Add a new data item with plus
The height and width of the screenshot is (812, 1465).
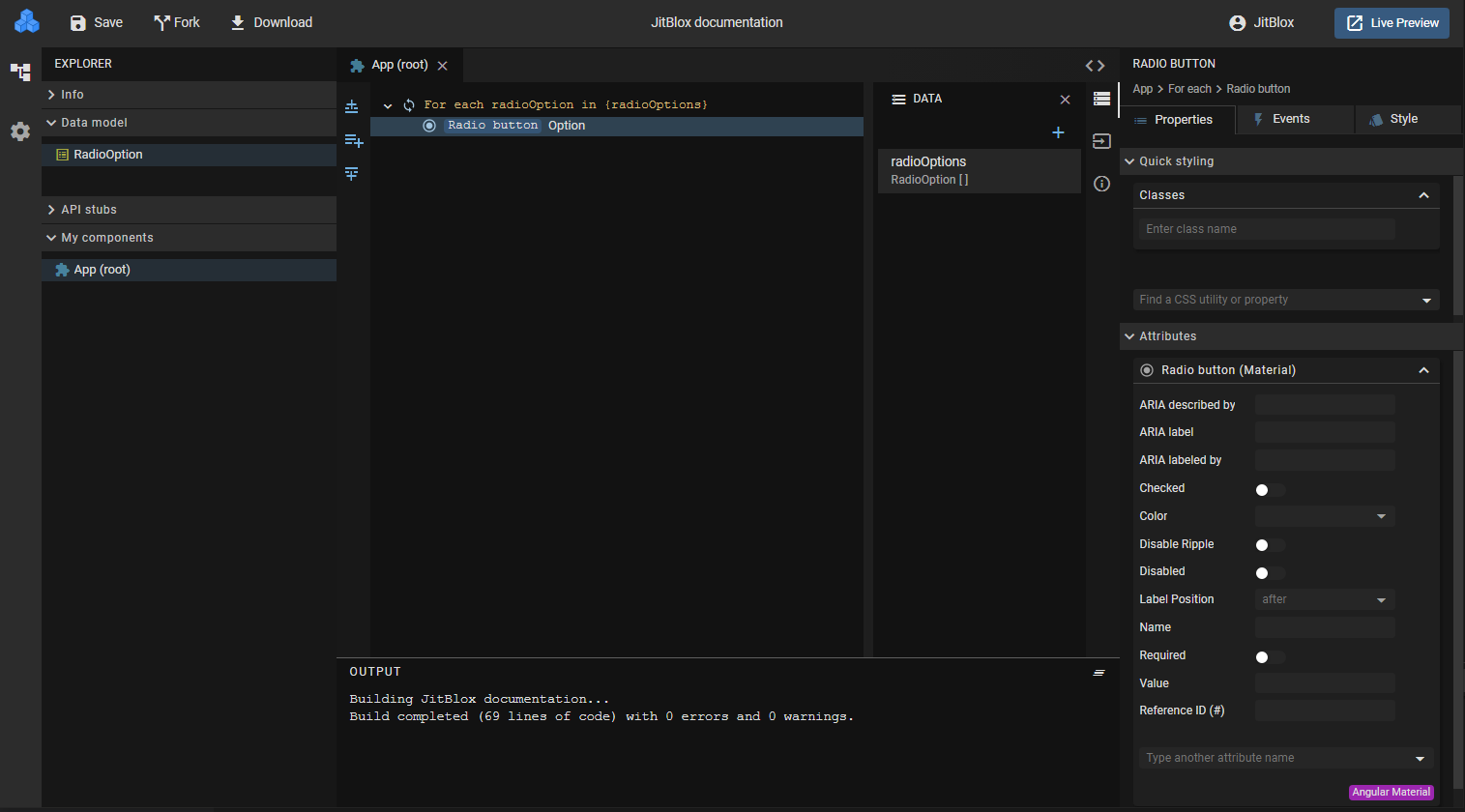click(1058, 132)
